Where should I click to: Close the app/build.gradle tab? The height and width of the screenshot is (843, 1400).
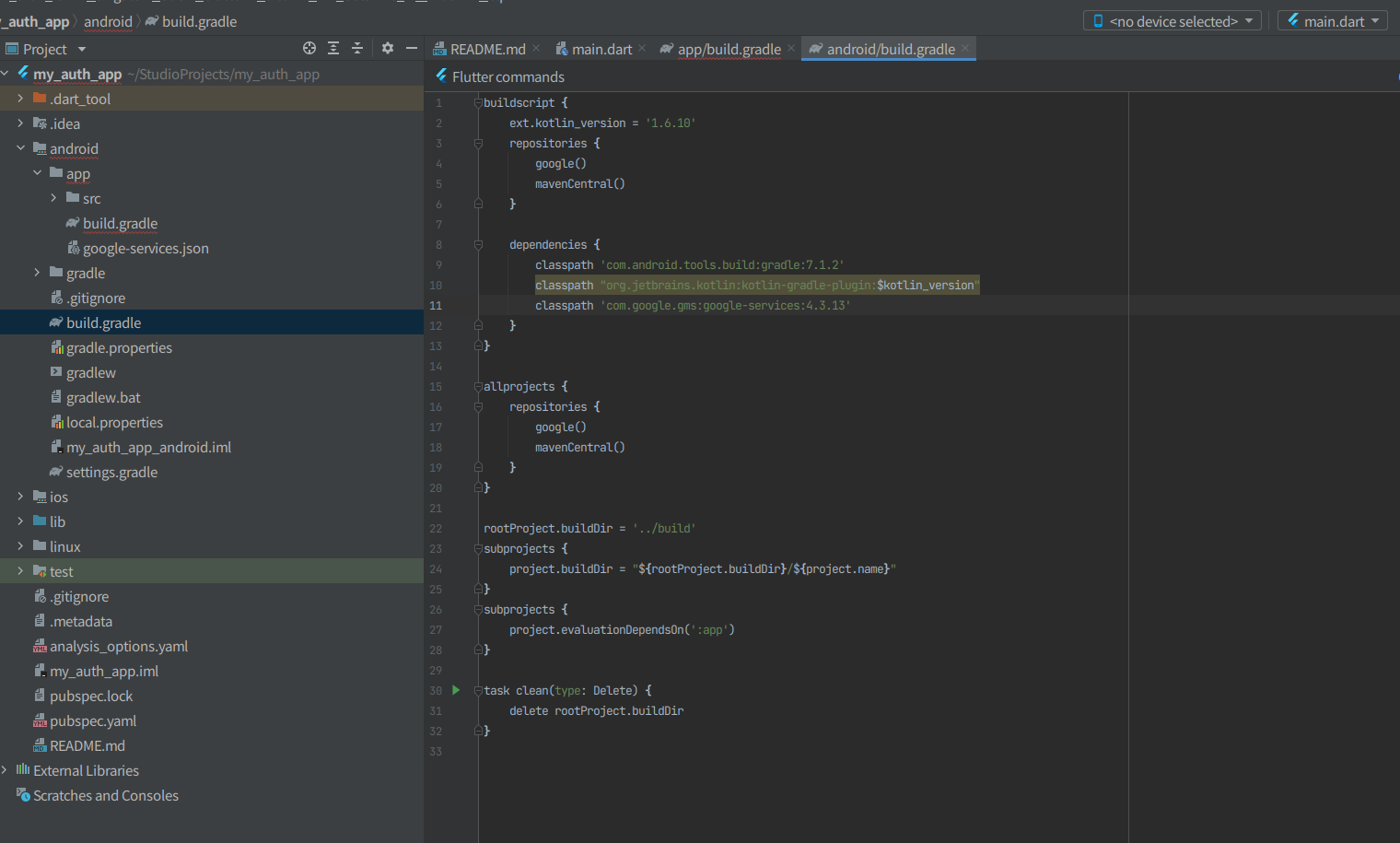(x=791, y=49)
